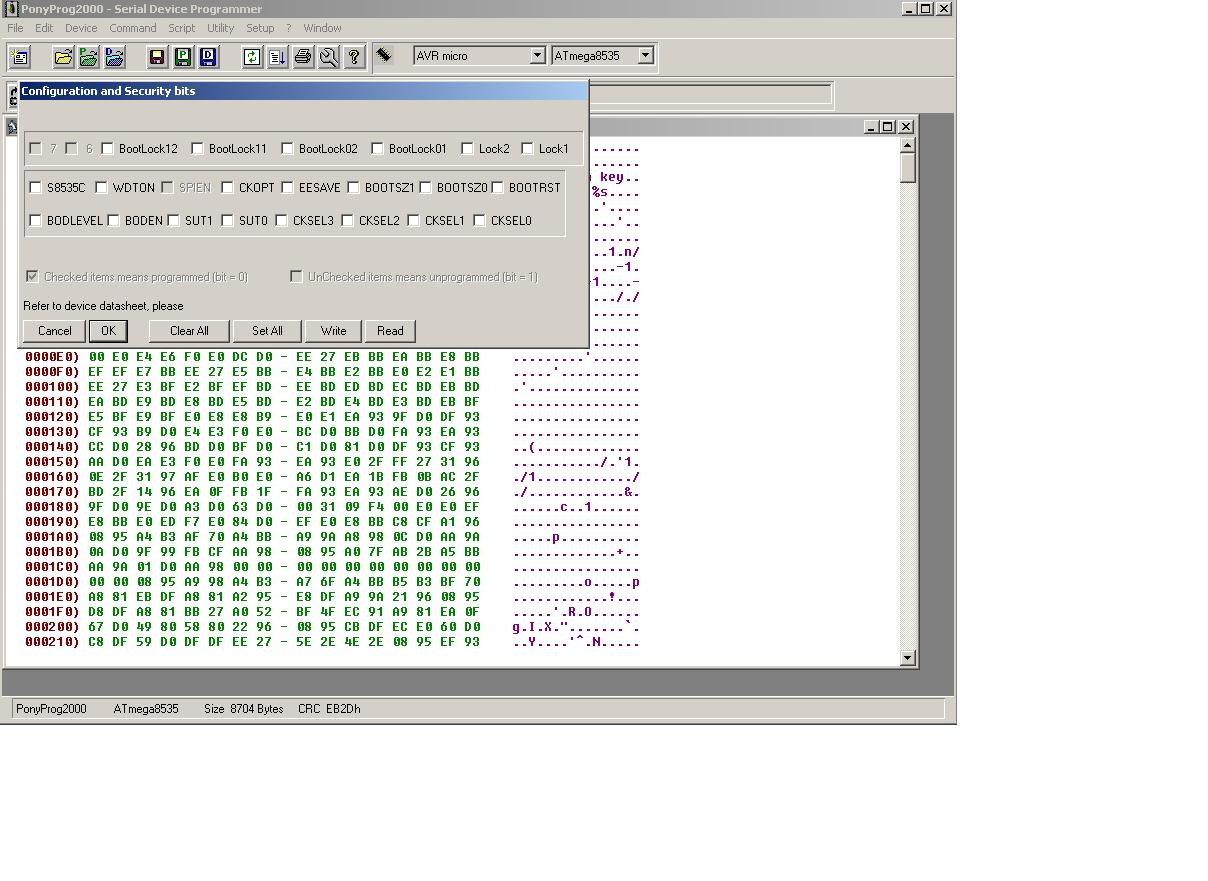
Task: Click the Set All button
Action: coord(267,331)
